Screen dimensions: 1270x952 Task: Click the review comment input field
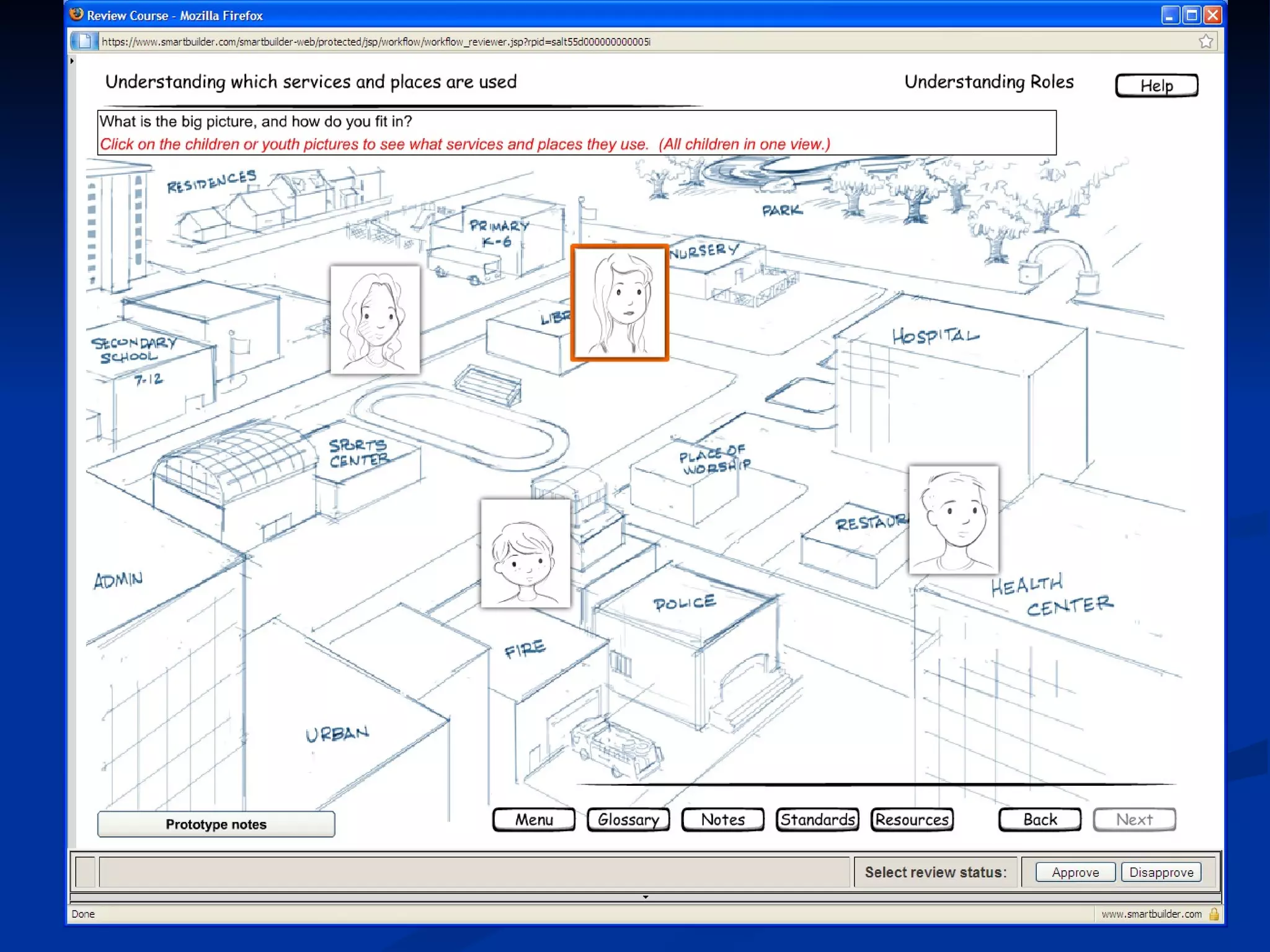473,872
